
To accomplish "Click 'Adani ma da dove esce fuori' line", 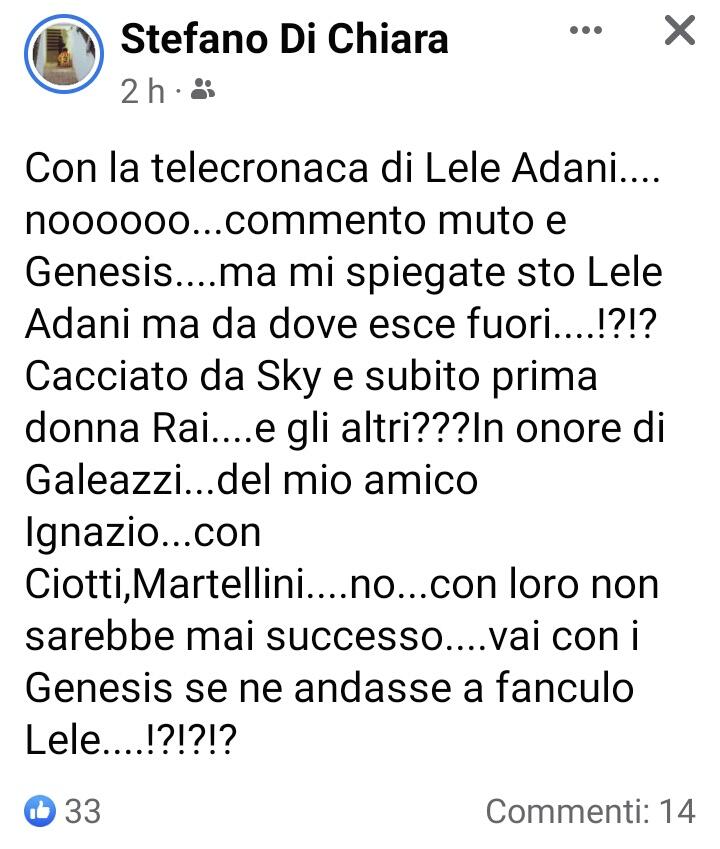I will click(341, 324).
